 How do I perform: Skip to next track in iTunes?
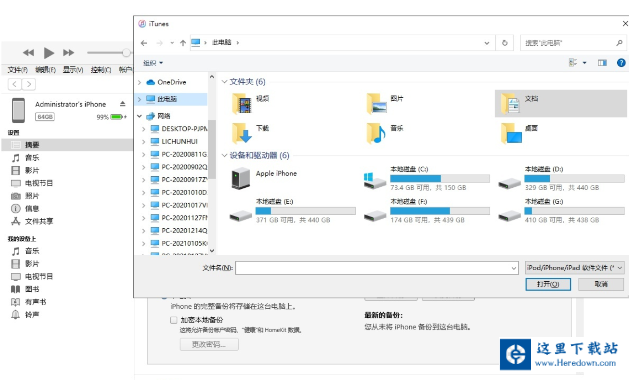pyautogui.click(x=69, y=53)
